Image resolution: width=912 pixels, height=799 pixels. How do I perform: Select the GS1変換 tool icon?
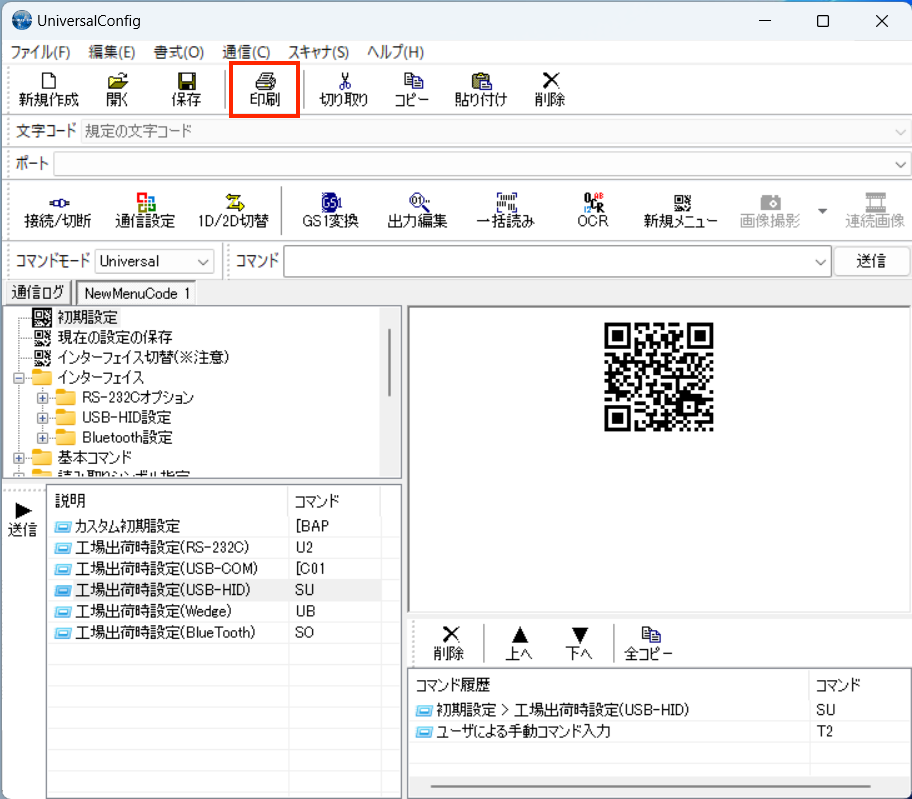coord(330,210)
